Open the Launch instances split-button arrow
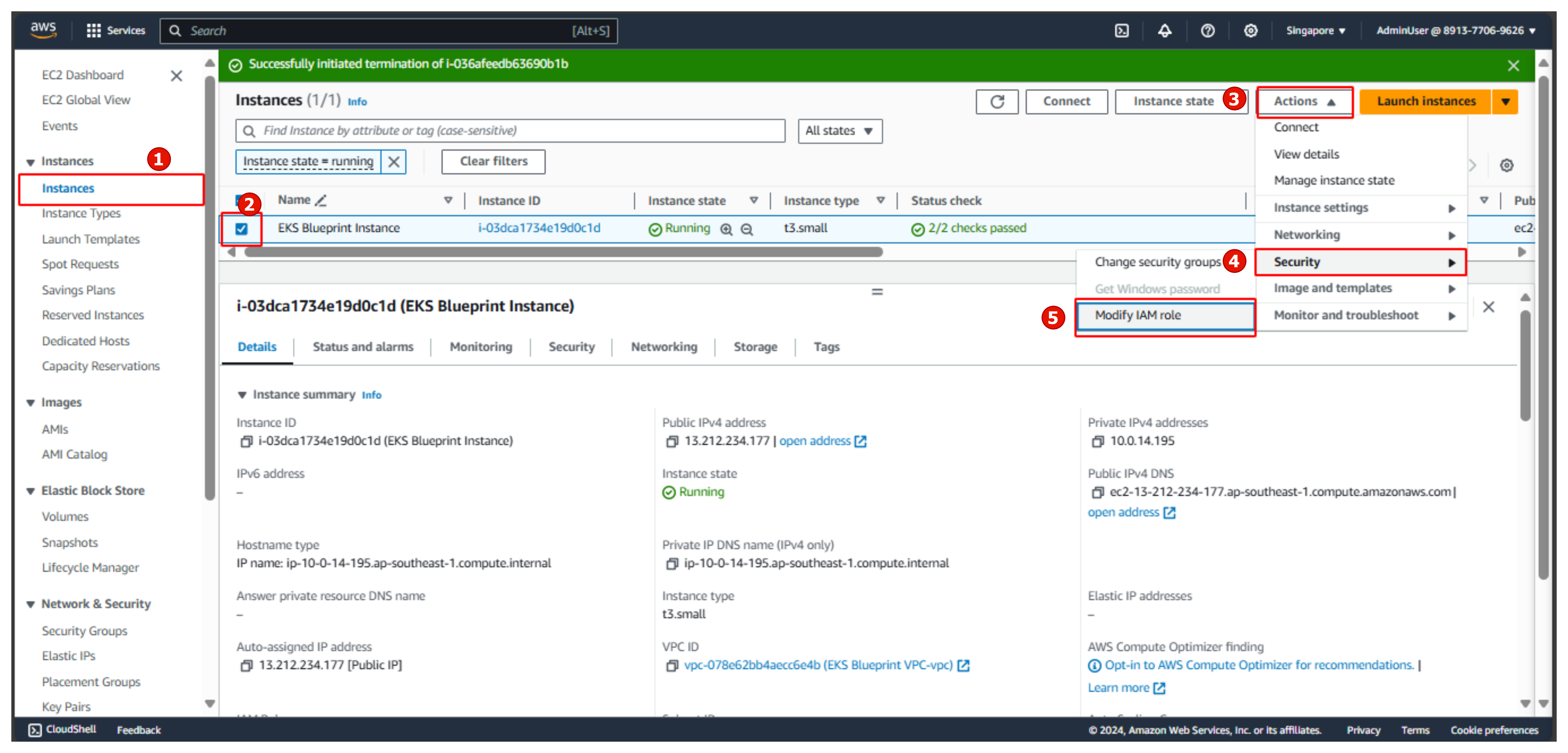This screenshot has width=1568, height=753. (x=1505, y=101)
